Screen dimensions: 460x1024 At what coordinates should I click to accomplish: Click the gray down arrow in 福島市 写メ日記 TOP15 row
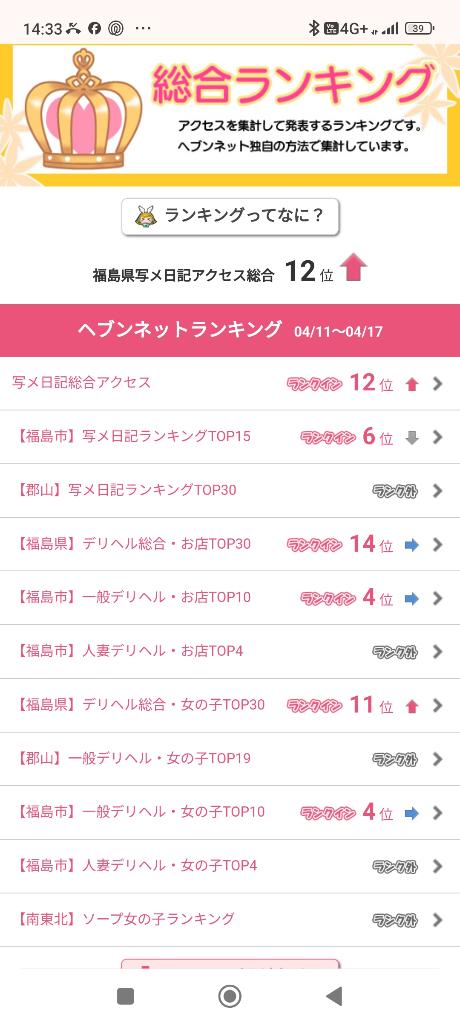(412, 438)
